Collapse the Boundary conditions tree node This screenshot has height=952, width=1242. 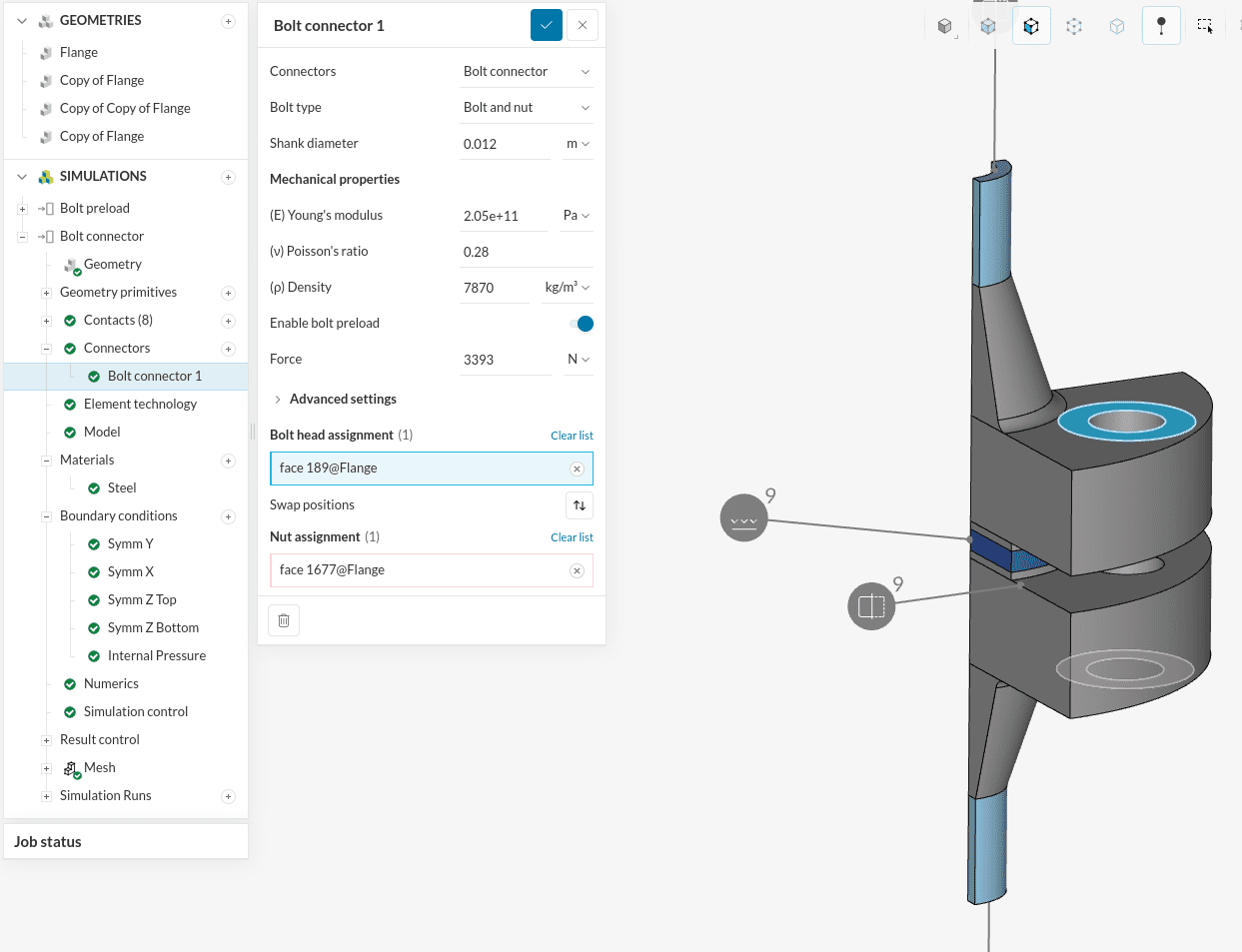[x=46, y=516]
